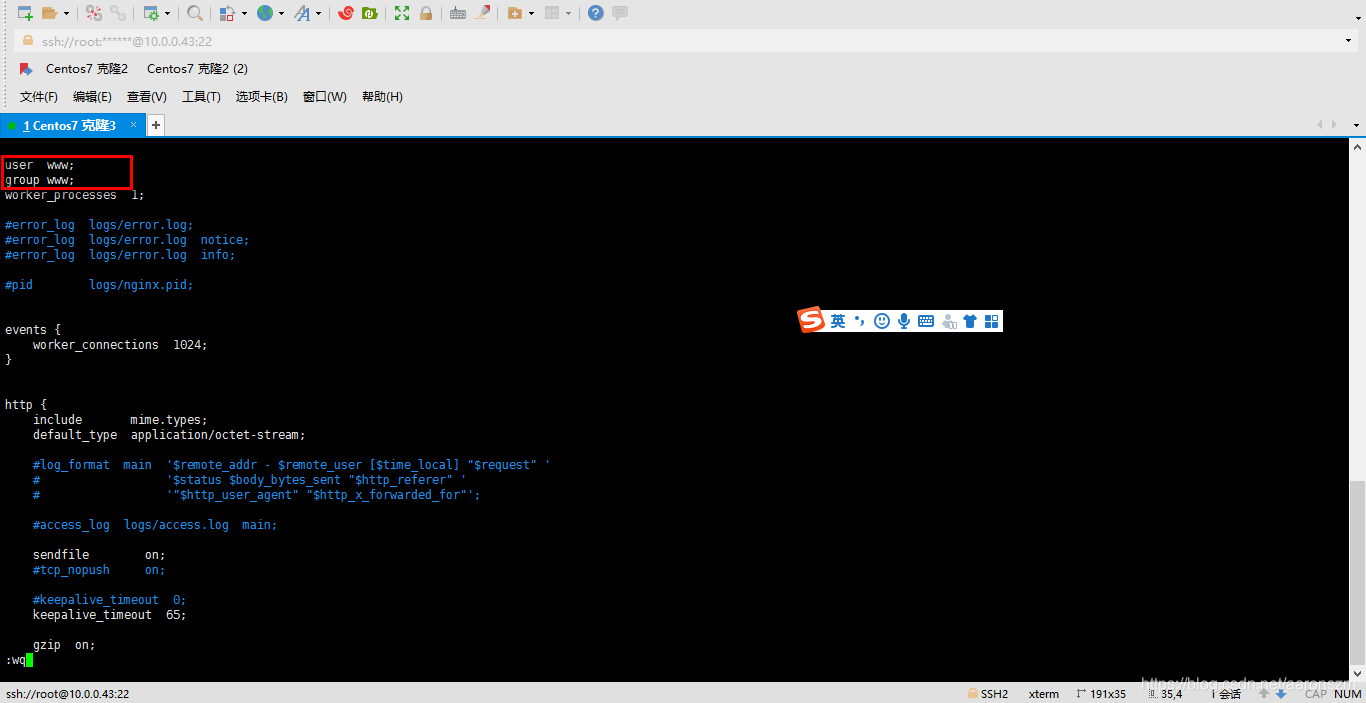Open the tab list dropdown arrow

(1356, 126)
